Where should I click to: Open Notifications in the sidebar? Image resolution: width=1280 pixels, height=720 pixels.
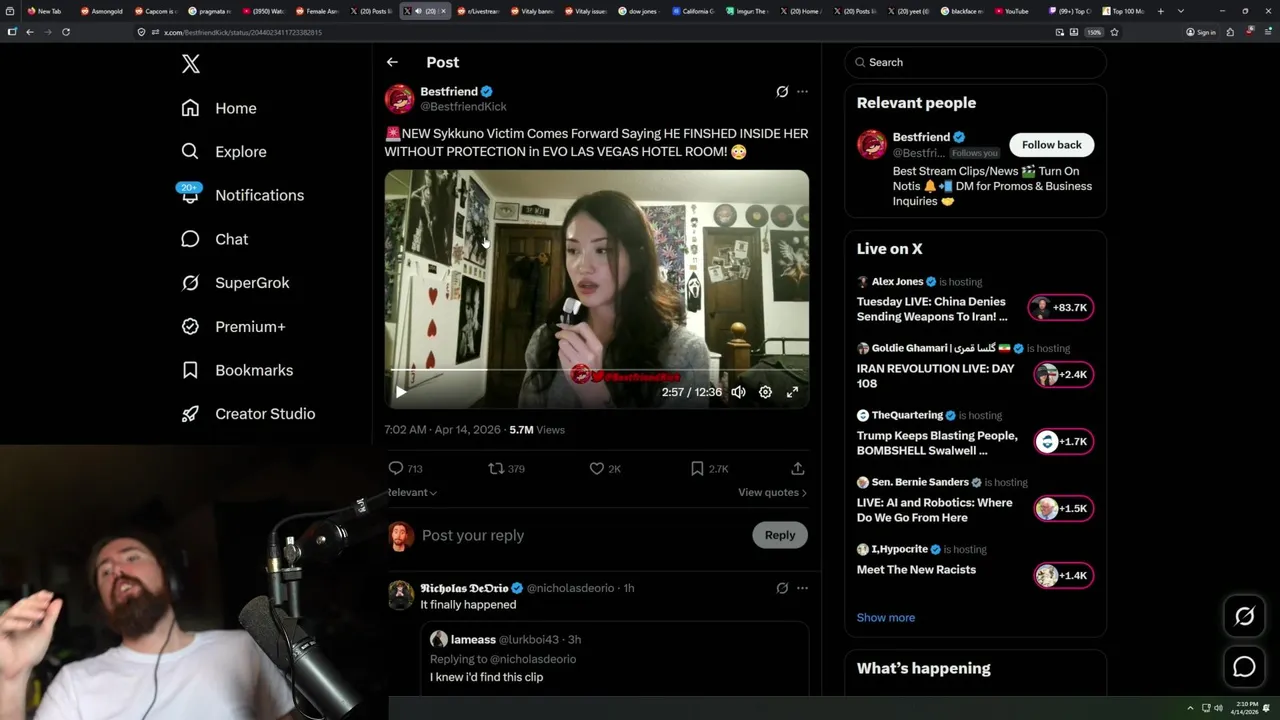pyautogui.click(x=242, y=195)
